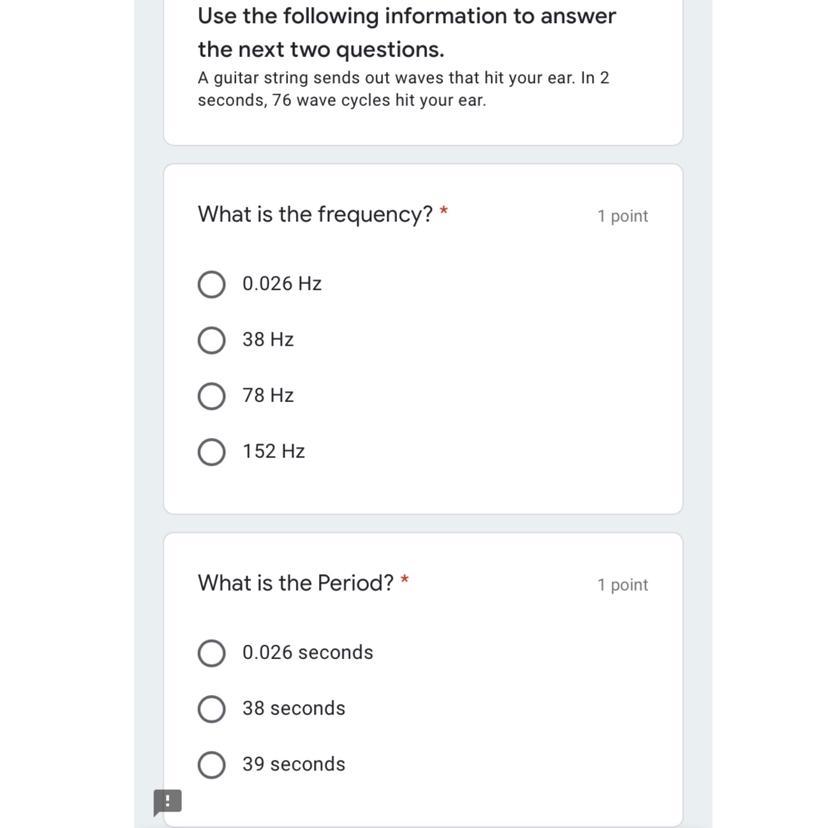828x828 pixels.
Task: Click the report problem exclamation icon
Action: pos(167,801)
